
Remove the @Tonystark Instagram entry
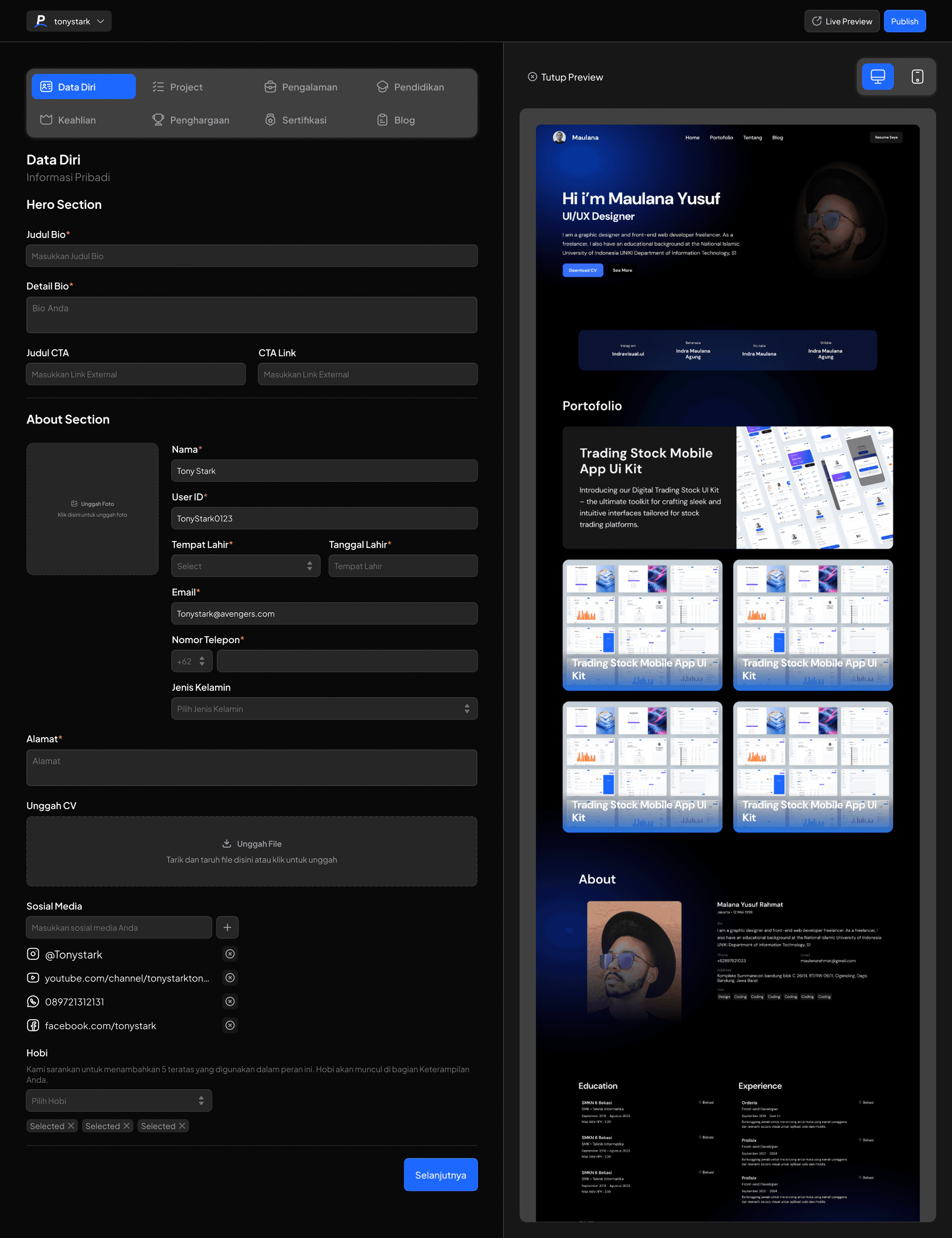click(230, 954)
